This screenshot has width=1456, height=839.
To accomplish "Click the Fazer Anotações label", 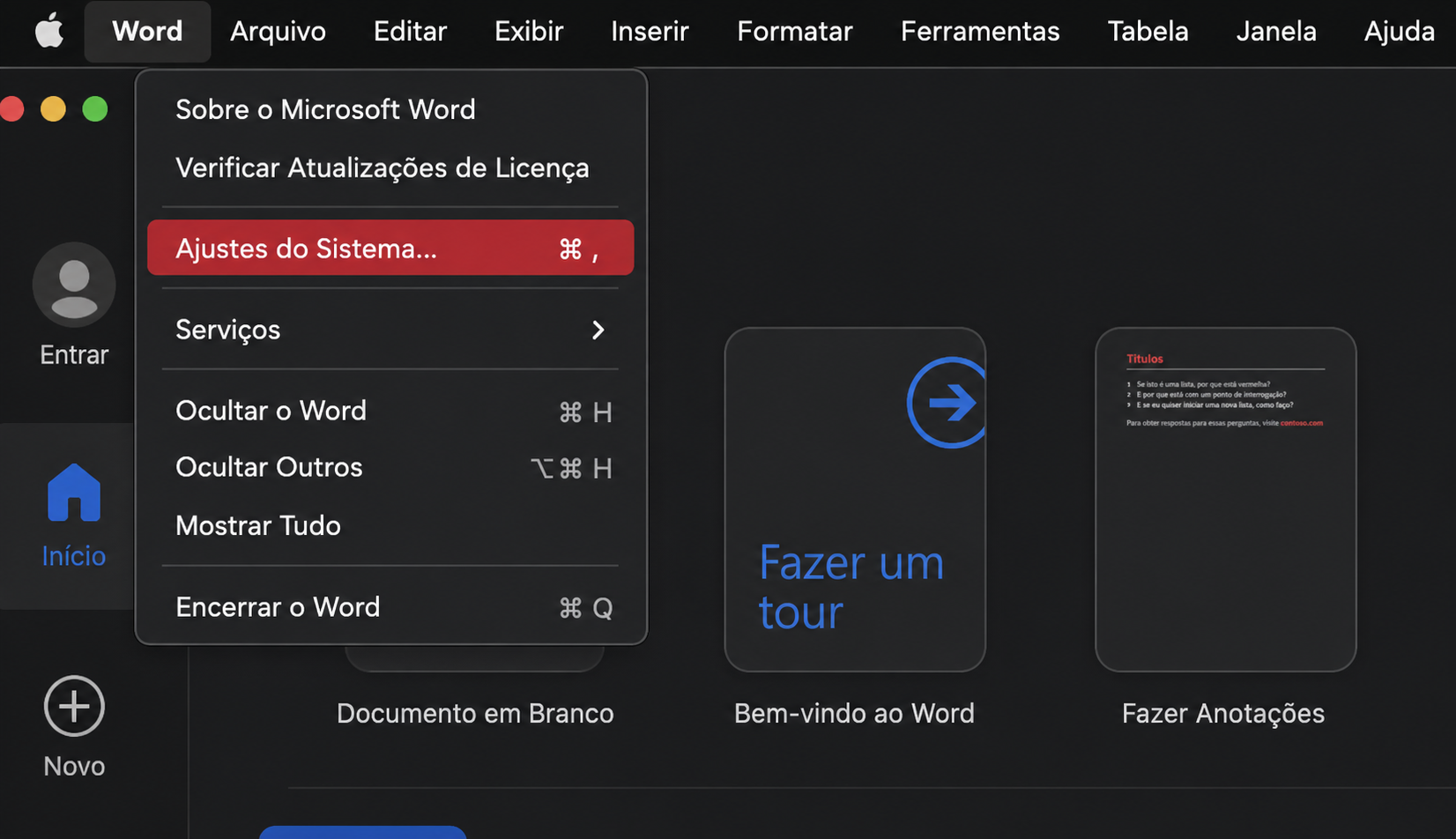I will [x=1223, y=713].
